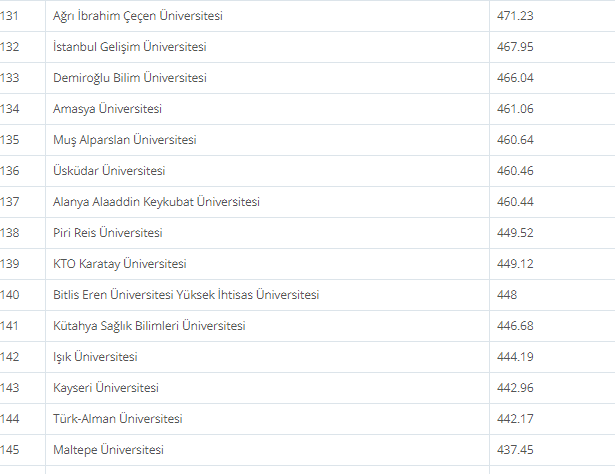
Task: Click KTO Karatay Üniversitesi
Action: coord(120,263)
